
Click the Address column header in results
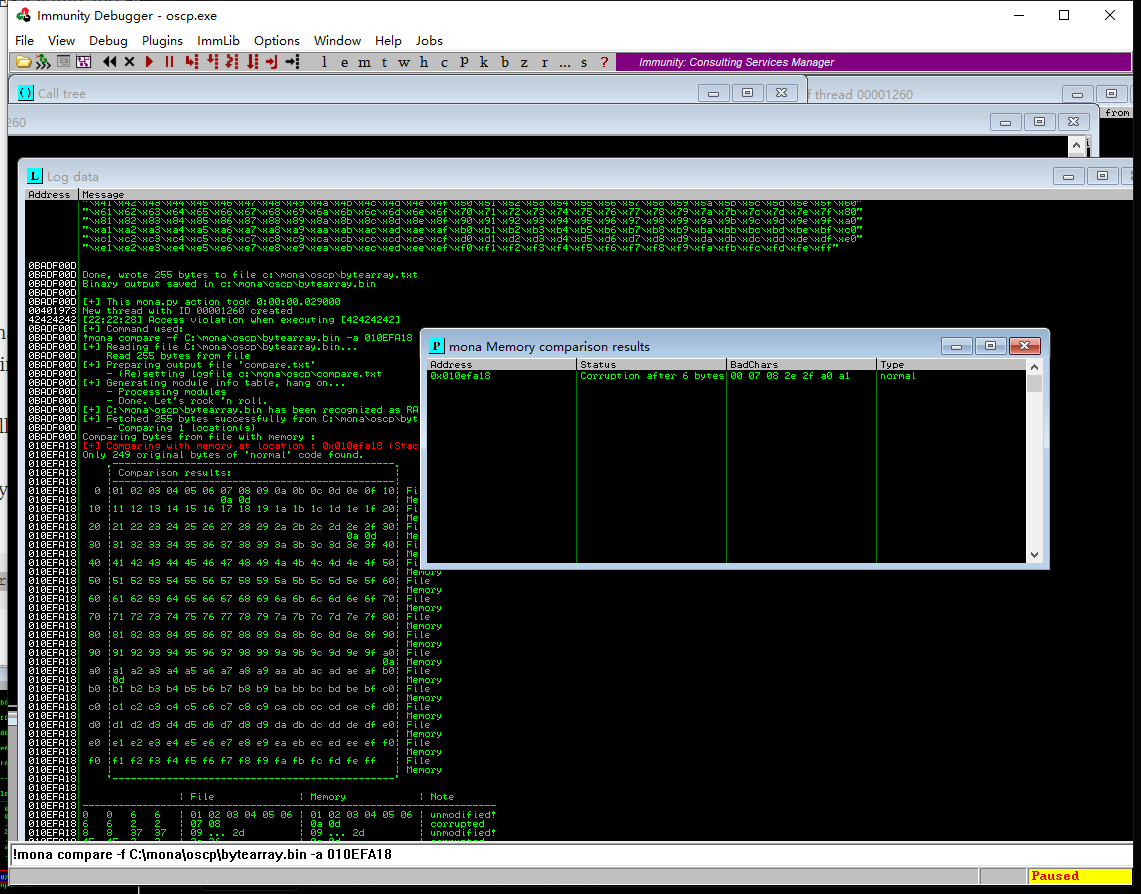tap(501, 364)
